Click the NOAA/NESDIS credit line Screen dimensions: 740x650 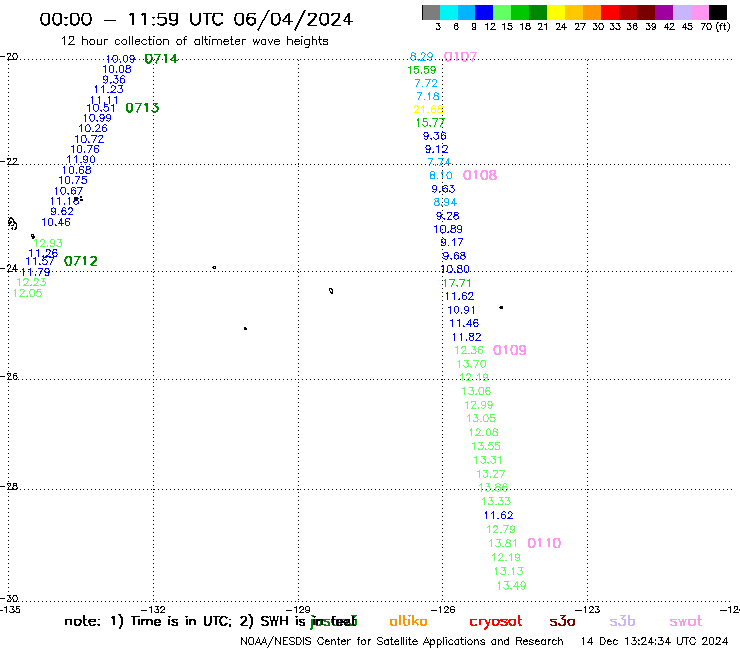pos(402,641)
